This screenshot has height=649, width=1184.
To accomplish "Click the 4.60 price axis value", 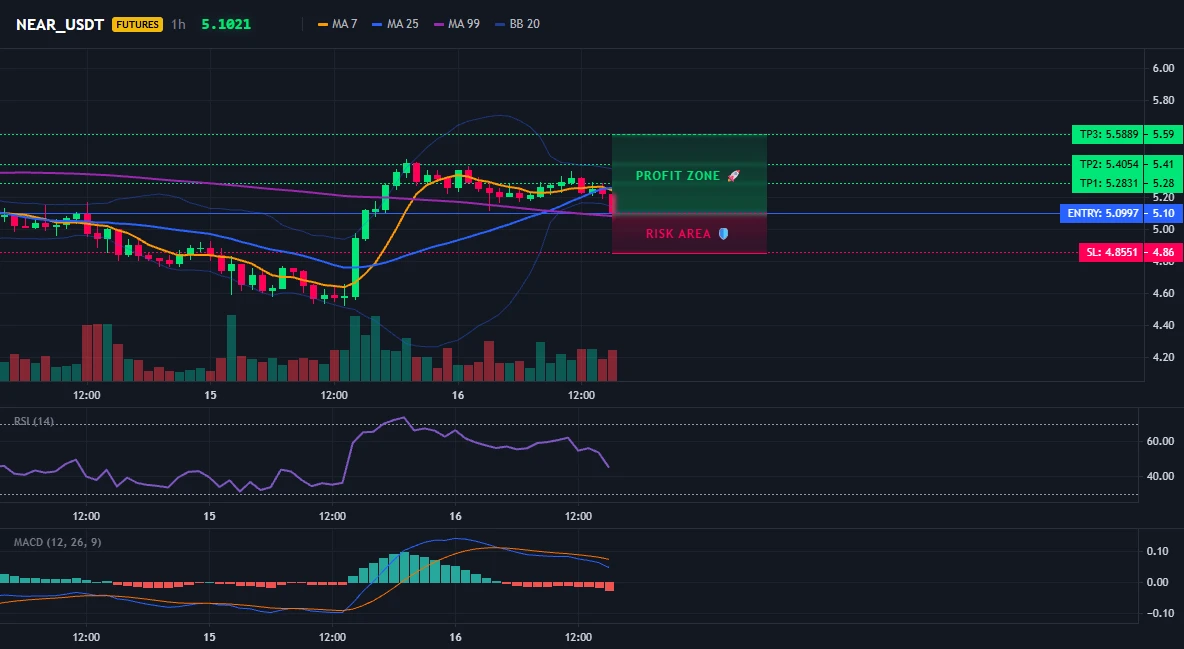I will coord(1164,293).
